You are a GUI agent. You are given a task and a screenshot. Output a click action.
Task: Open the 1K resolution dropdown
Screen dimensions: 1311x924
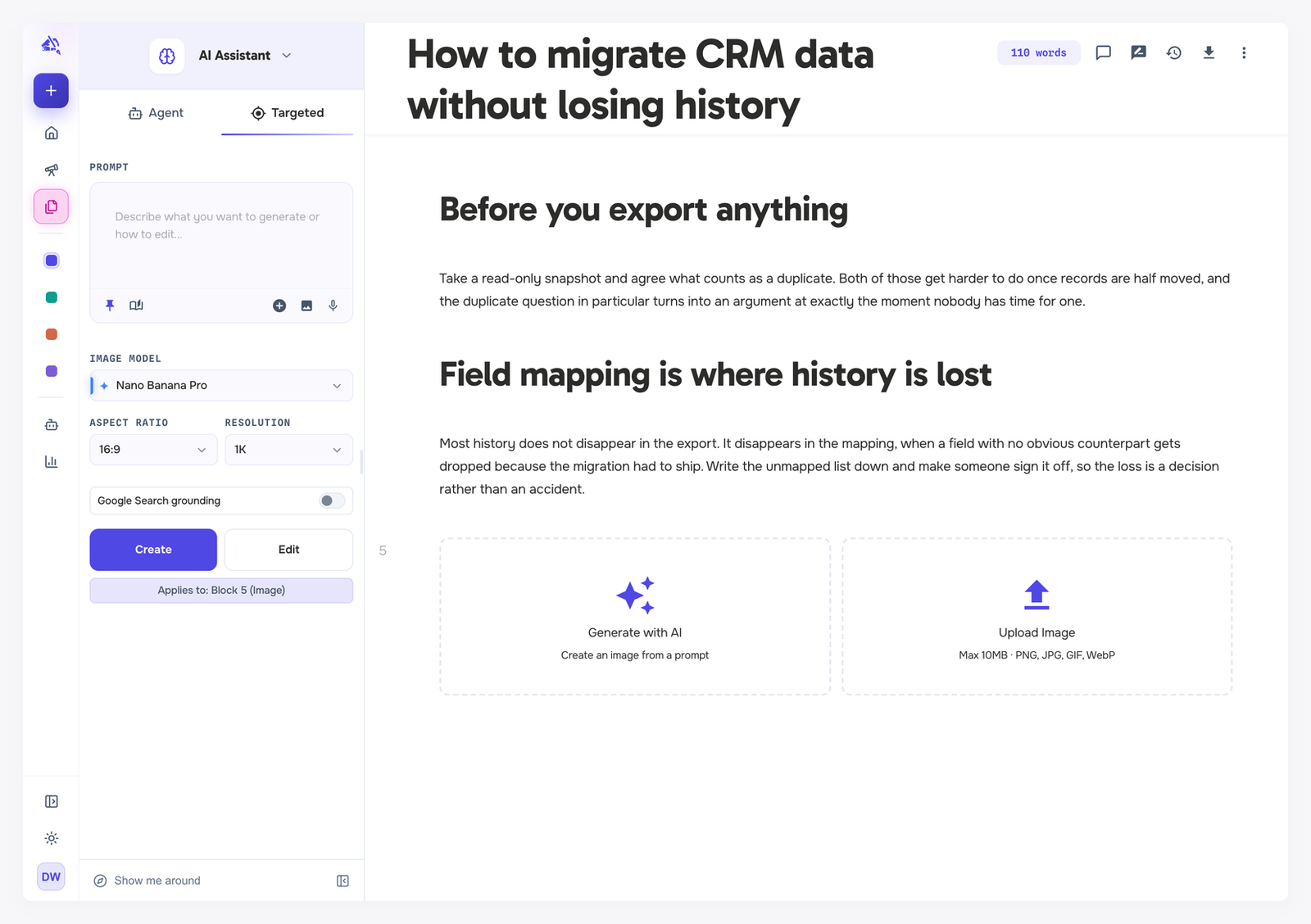pos(288,450)
